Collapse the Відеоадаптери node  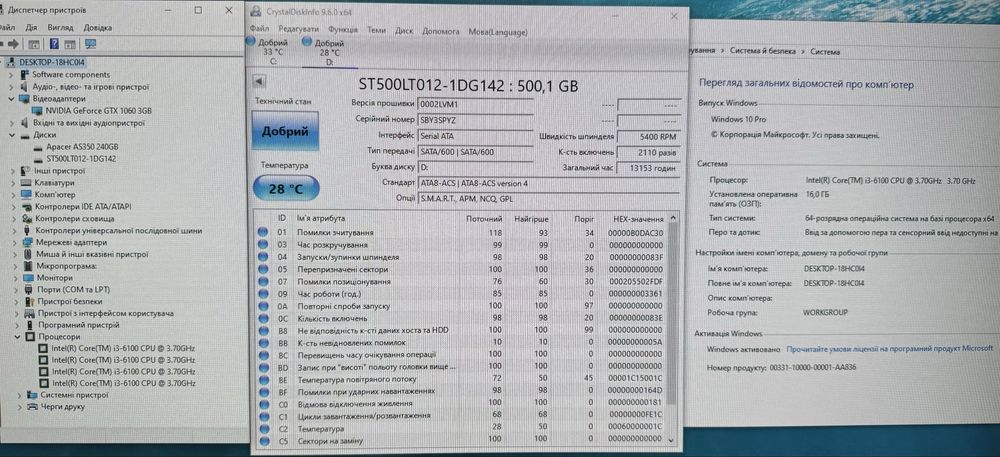11,99
